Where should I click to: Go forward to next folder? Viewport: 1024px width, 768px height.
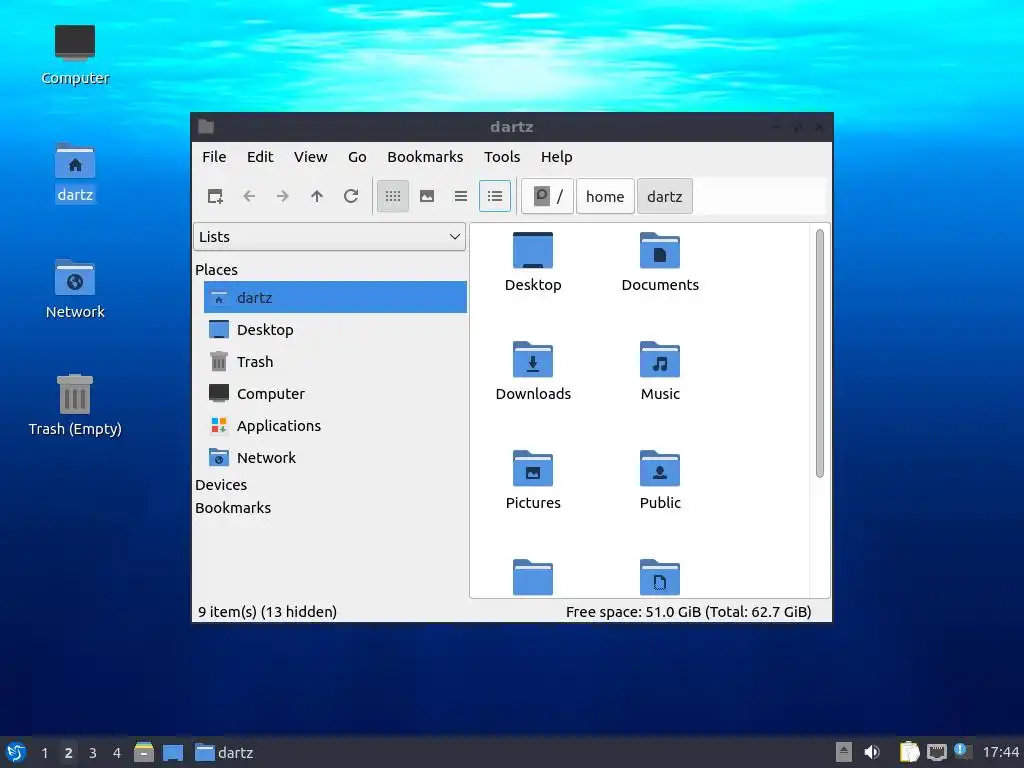(283, 196)
